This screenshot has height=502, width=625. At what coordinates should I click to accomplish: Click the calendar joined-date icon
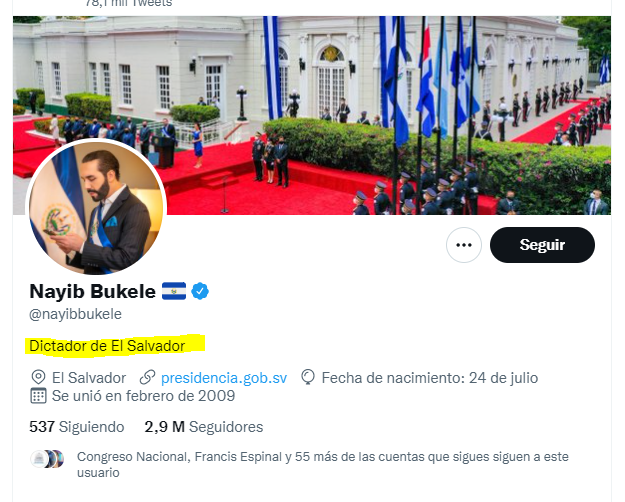[x=38, y=396]
